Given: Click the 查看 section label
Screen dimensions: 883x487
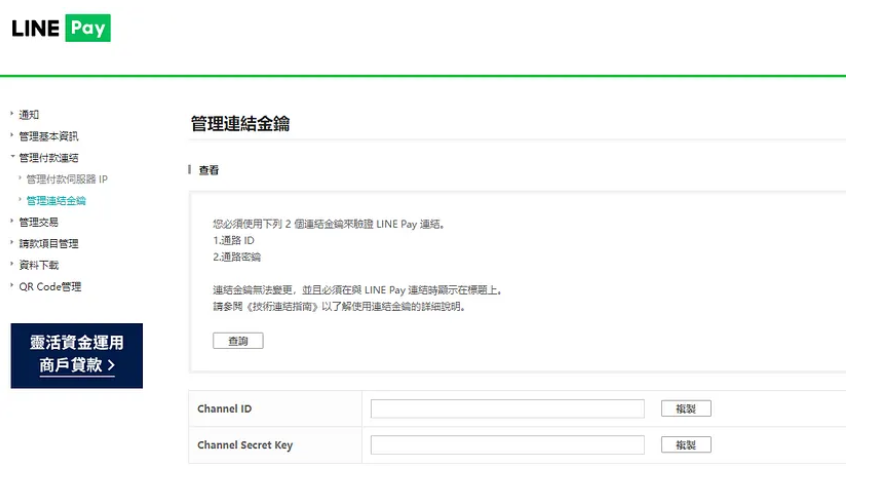Looking at the screenshot, I should coord(208,170).
